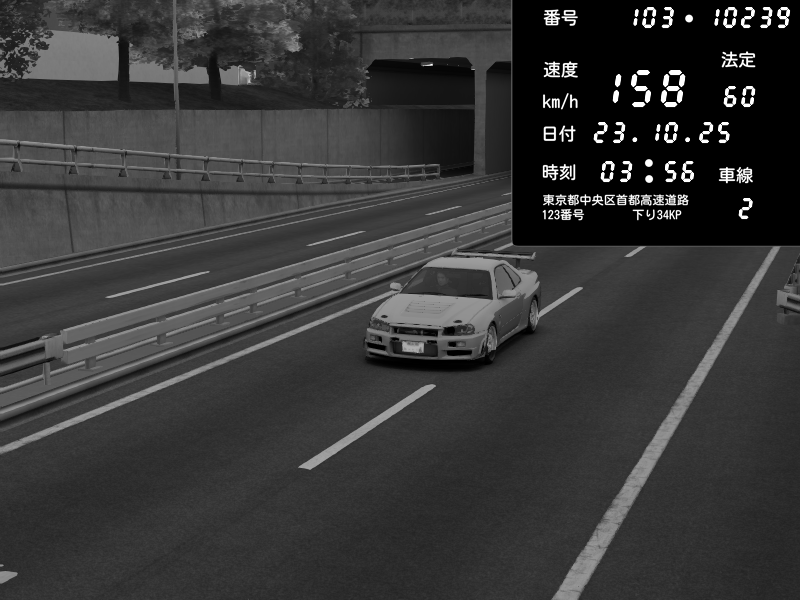This screenshot has height=600, width=800.
Task: Click the date 23.10.25
Action: tap(662, 133)
